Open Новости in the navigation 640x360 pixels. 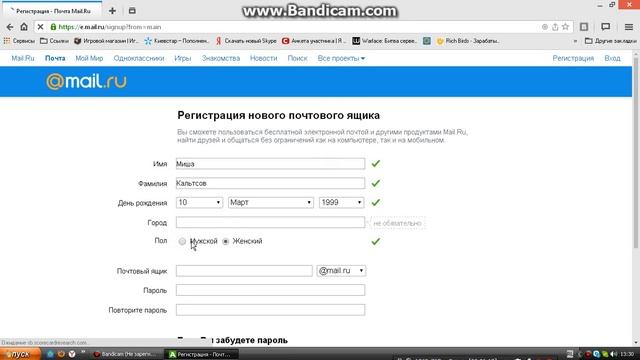(x=264, y=58)
